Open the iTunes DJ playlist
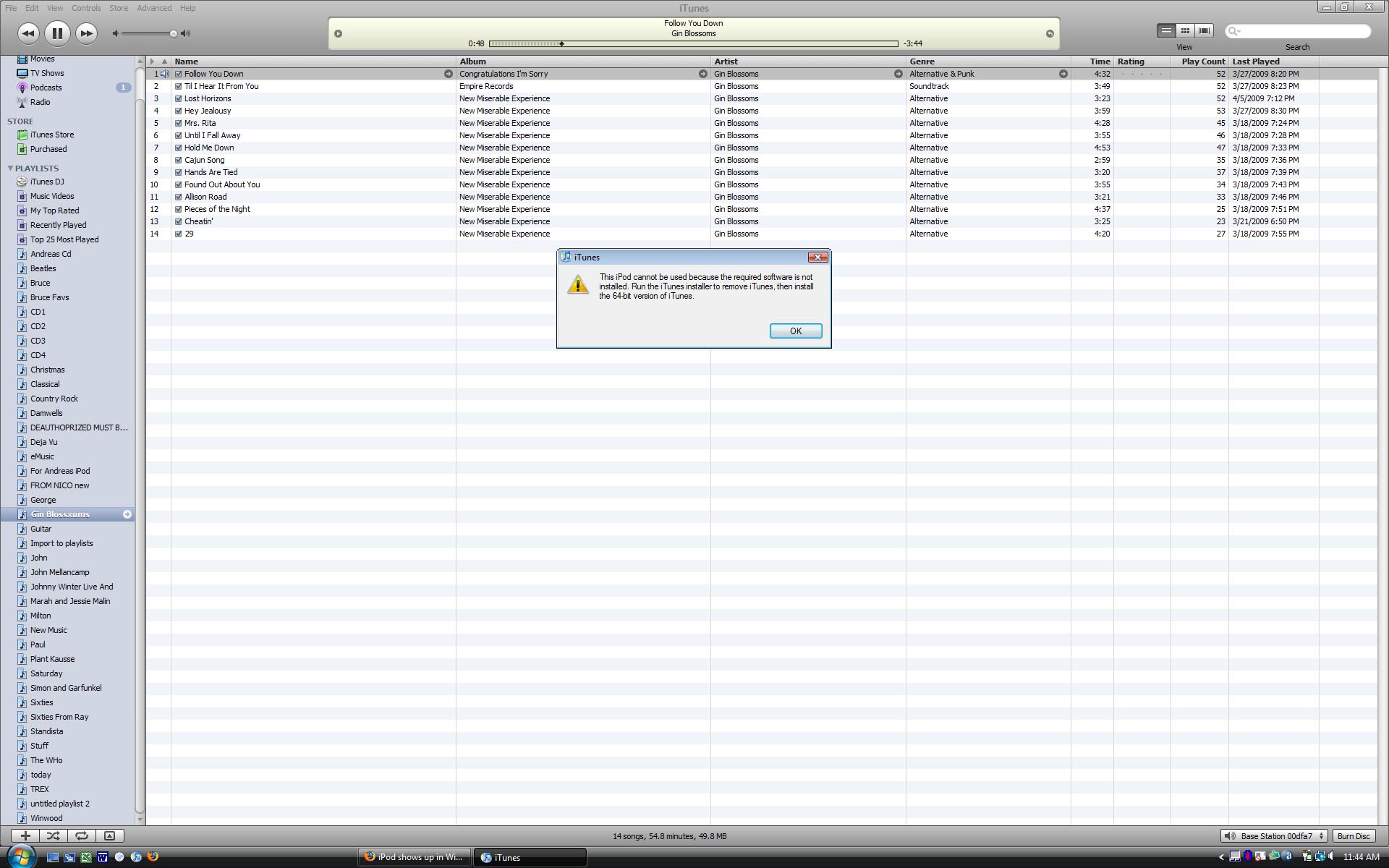 click(x=47, y=182)
